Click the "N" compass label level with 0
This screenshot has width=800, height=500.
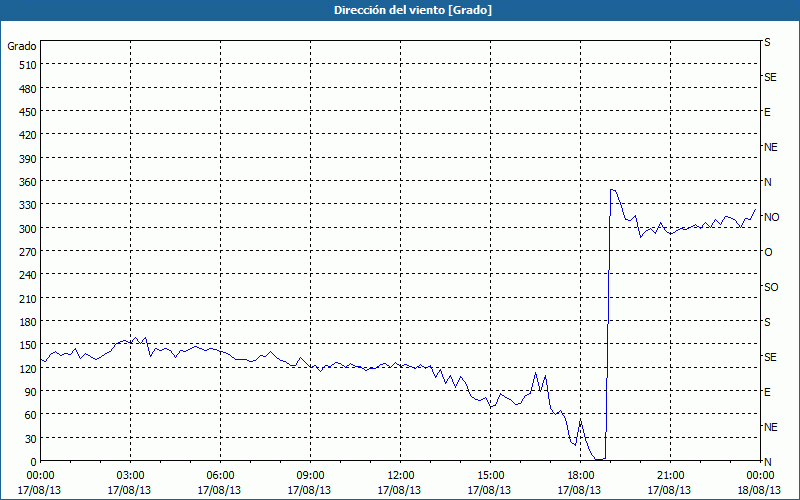768,462
